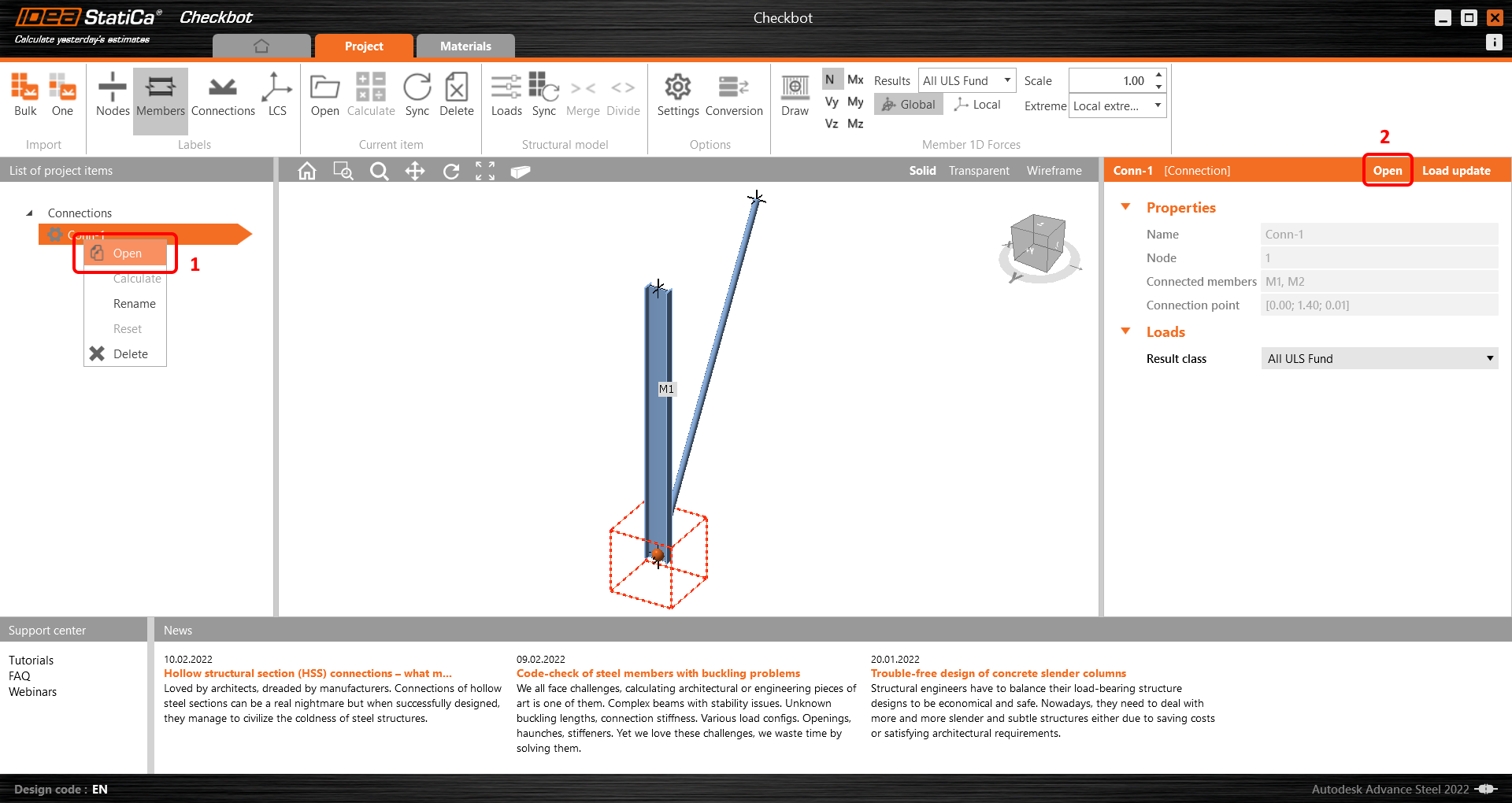The width and height of the screenshot is (1512, 803).
Task: Switch to the Materials tab
Action: click(465, 46)
